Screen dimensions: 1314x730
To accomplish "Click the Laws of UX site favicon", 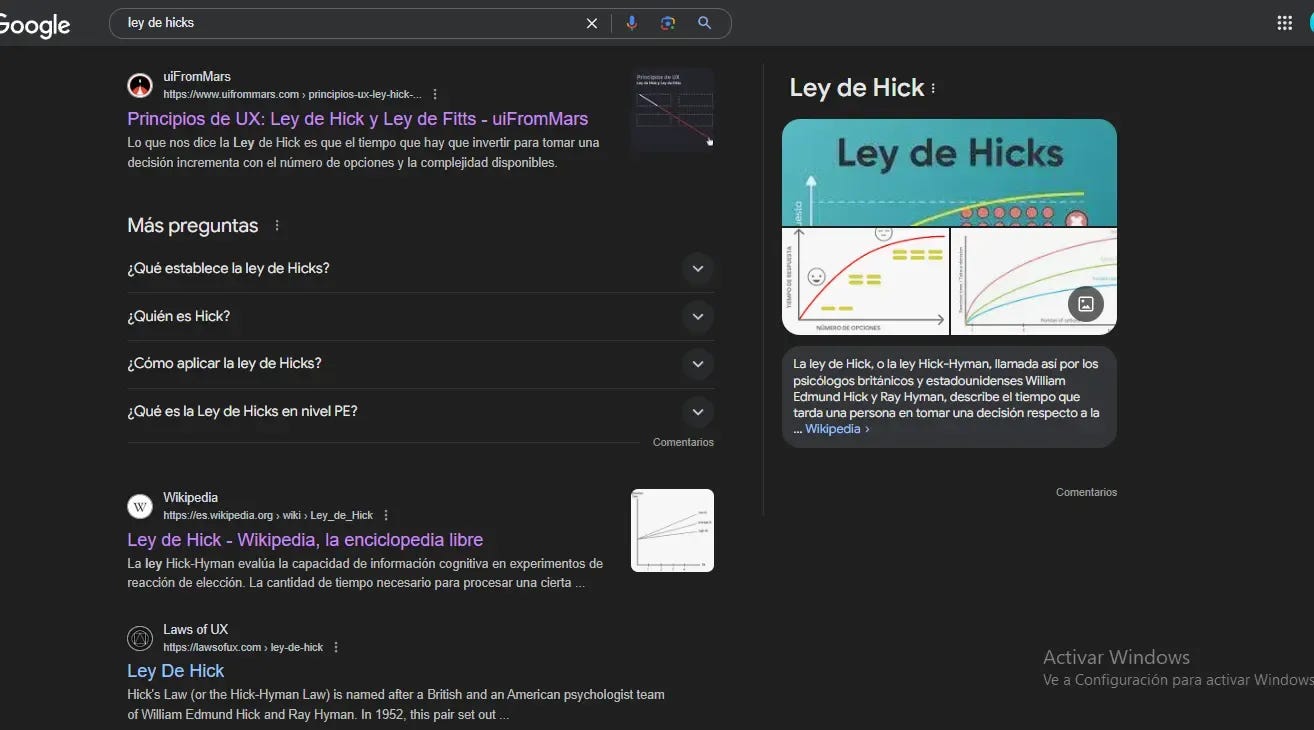I will tap(140, 638).
